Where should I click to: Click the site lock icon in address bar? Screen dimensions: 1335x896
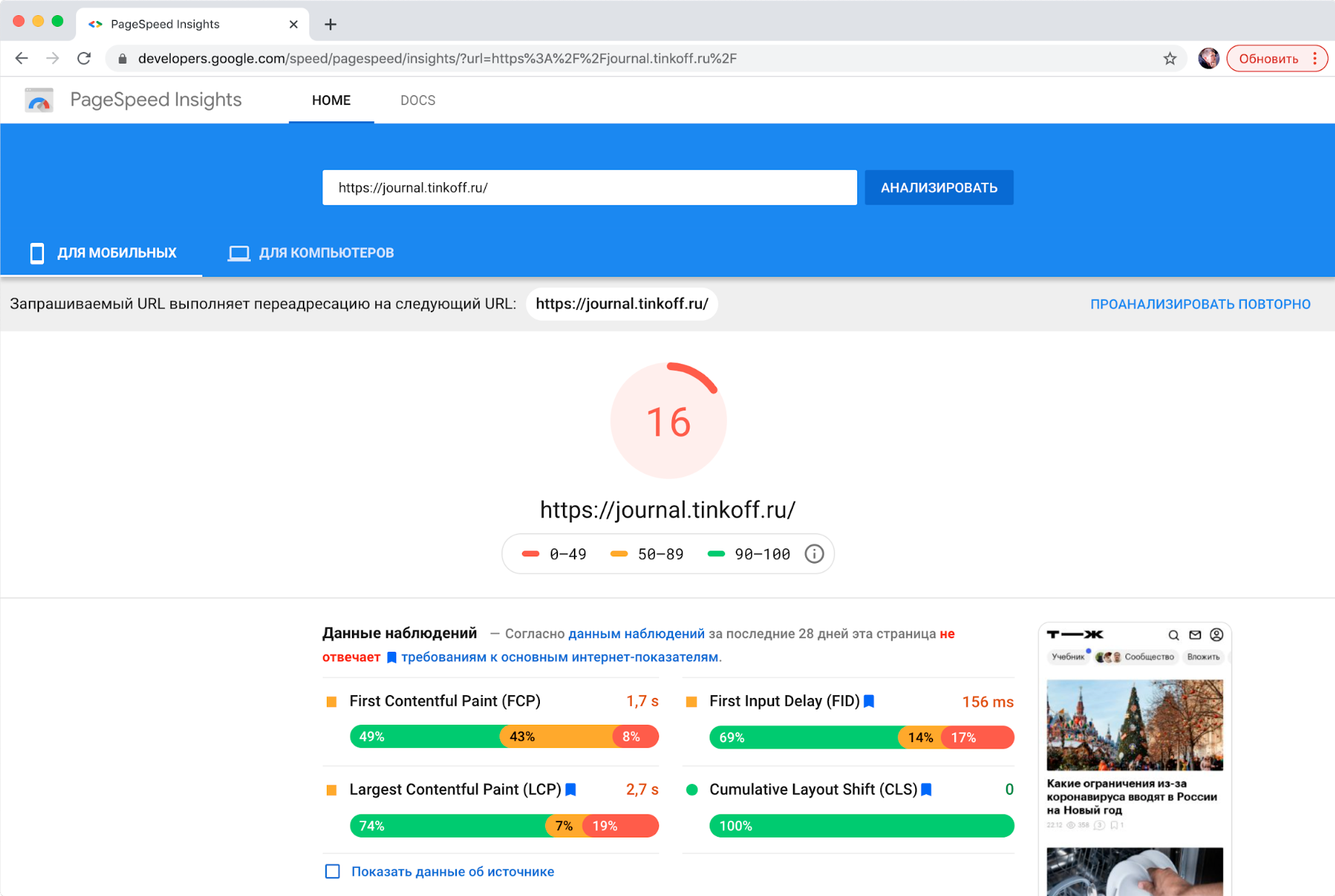pos(122,59)
